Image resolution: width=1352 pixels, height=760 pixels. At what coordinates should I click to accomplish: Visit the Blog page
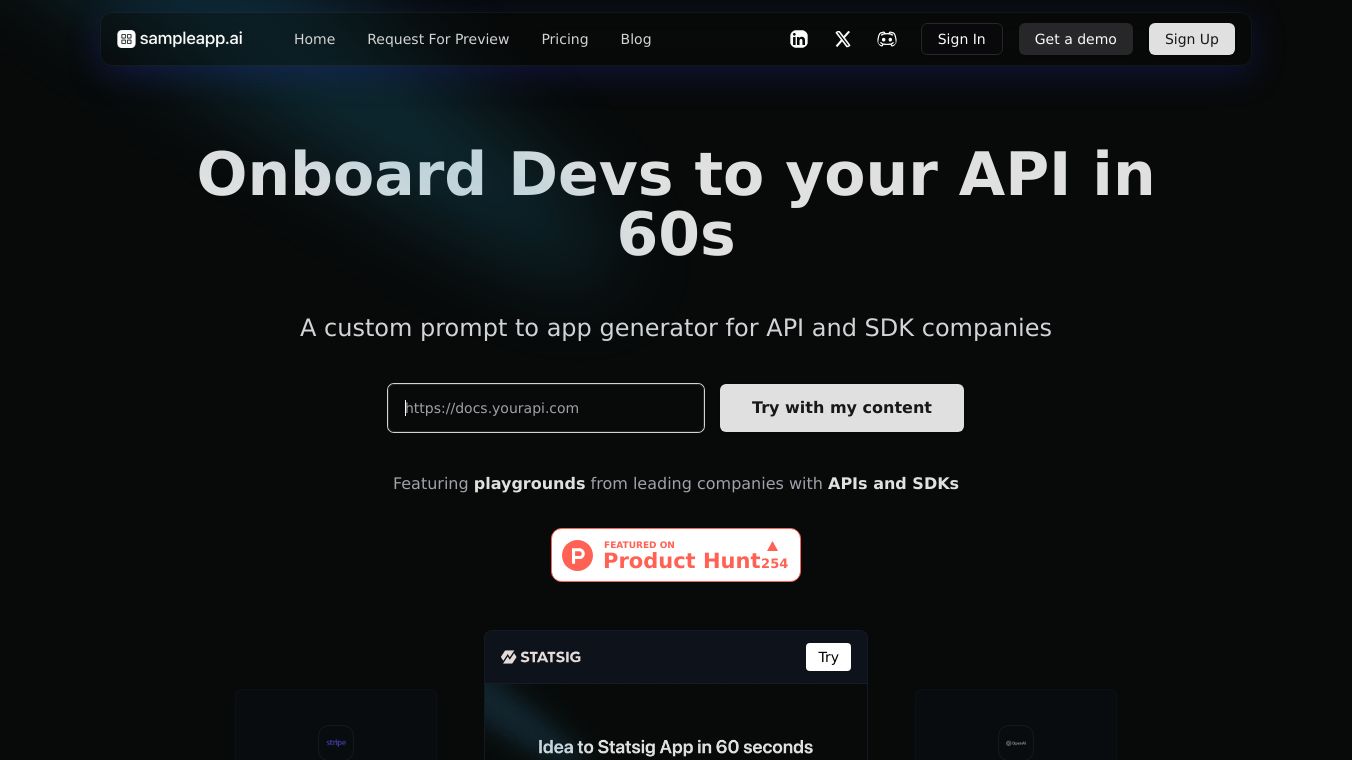636,39
